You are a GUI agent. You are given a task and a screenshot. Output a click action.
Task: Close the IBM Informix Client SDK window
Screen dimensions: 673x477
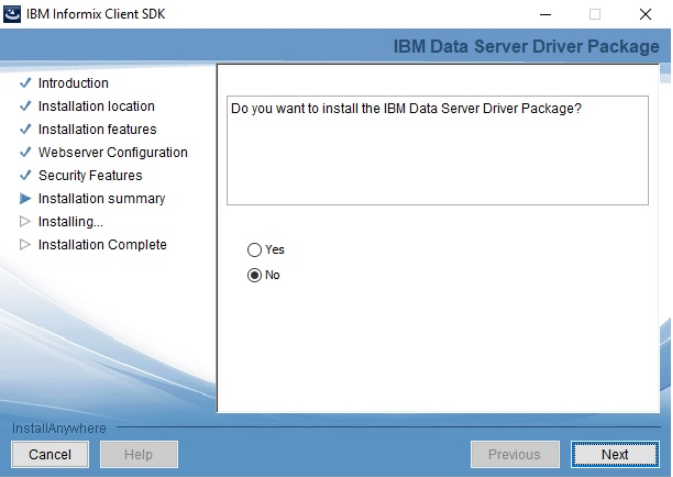[x=645, y=14]
